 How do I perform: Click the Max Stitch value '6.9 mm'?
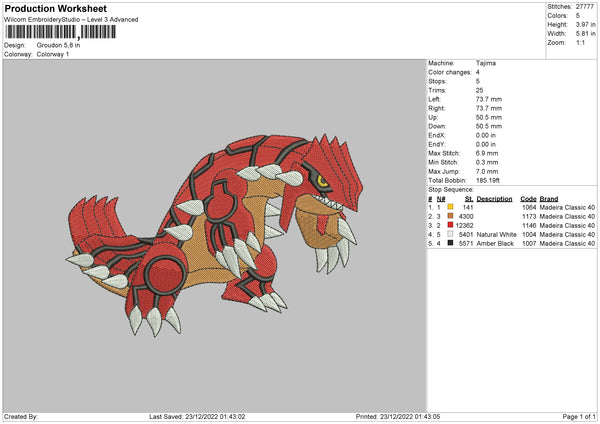(x=487, y=153)
